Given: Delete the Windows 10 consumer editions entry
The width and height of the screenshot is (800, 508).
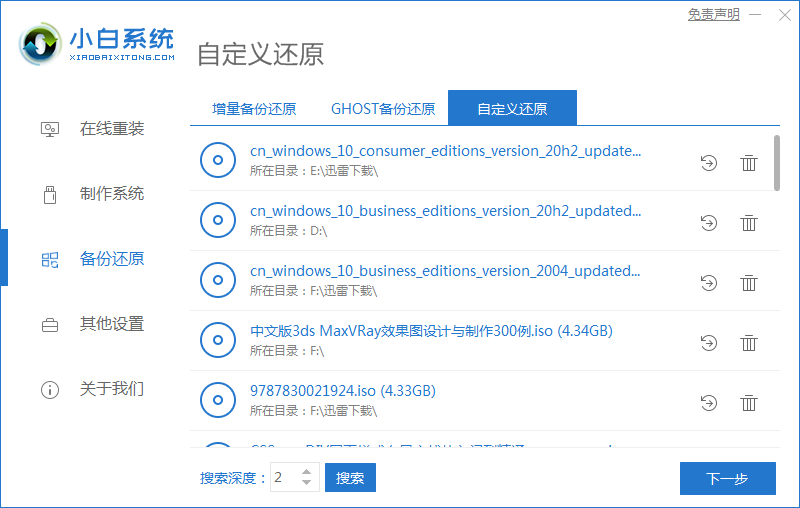Looking at the screenshot, I should pos(748,163).
